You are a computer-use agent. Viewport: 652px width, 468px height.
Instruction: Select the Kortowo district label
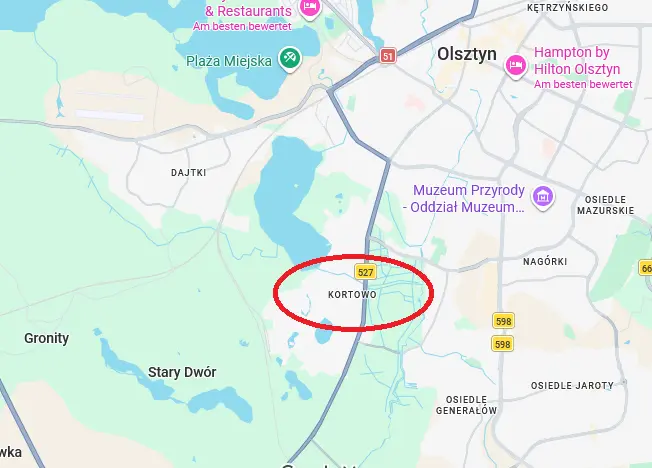352,295
